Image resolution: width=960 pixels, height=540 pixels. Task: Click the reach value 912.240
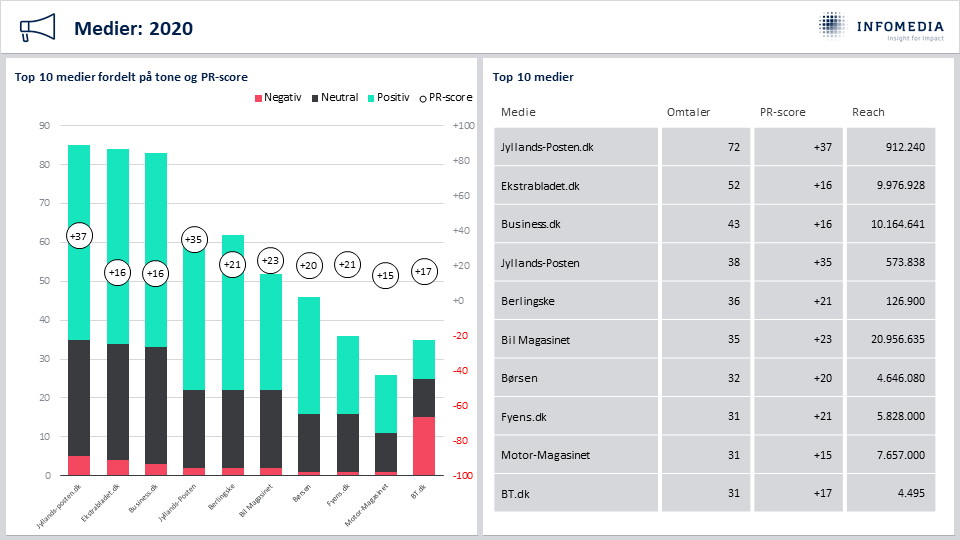pyautogui.click(x=905, y=147)
